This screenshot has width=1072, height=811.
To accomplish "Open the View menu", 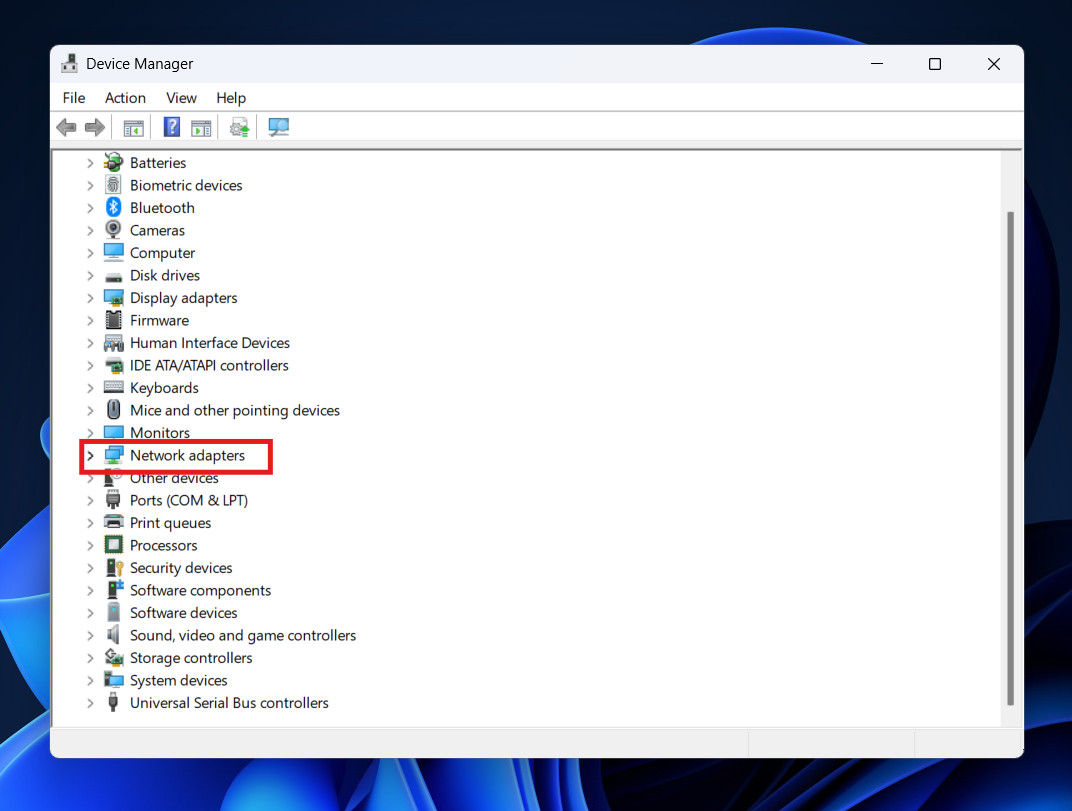I will click(x=181, y=98).
